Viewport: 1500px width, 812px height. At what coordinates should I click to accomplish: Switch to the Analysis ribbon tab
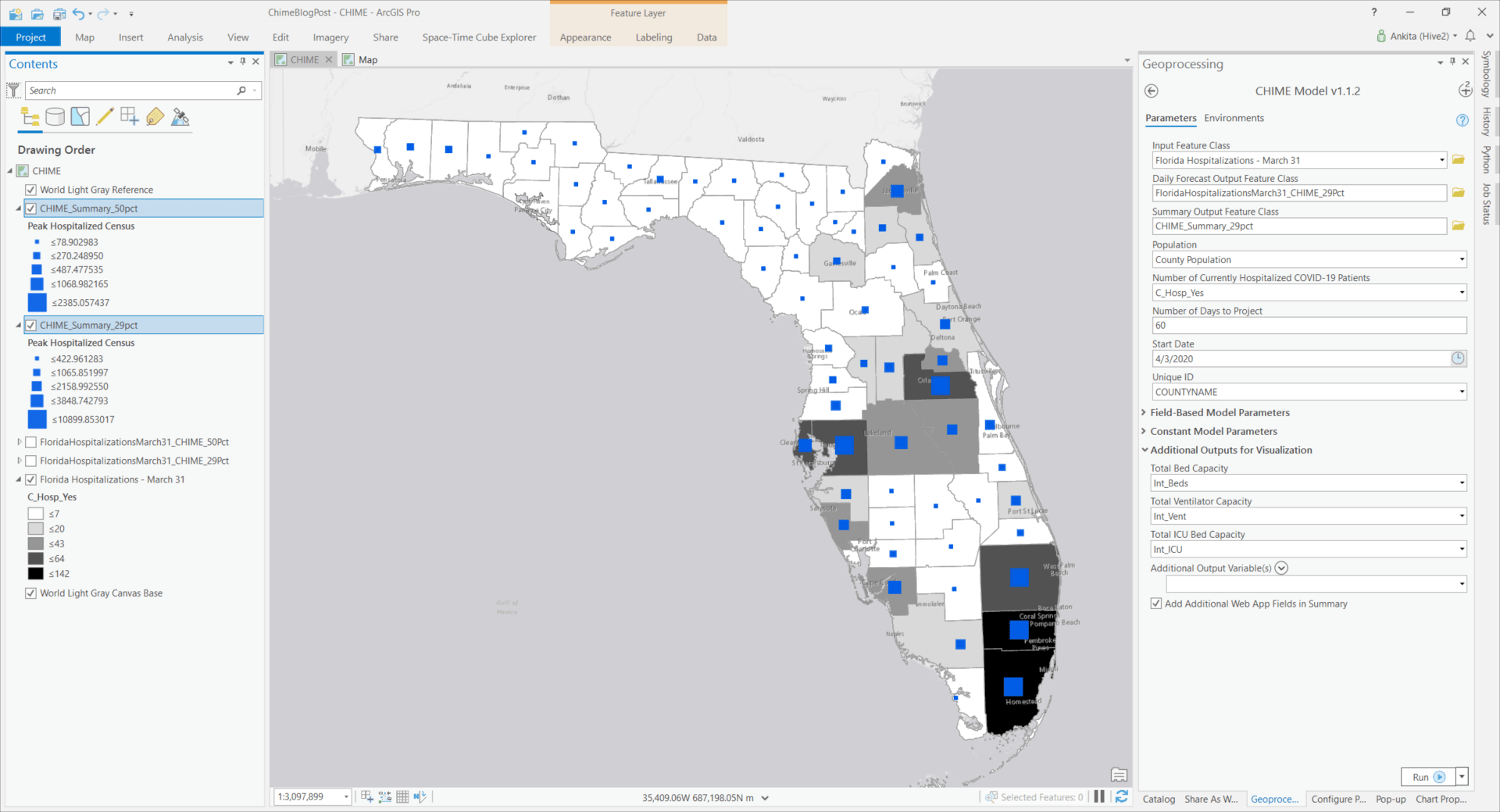point(185,37)
